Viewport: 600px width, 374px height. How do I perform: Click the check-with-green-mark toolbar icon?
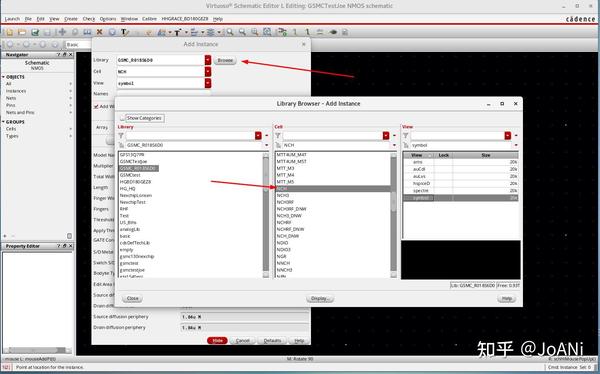tap(282, 33)
